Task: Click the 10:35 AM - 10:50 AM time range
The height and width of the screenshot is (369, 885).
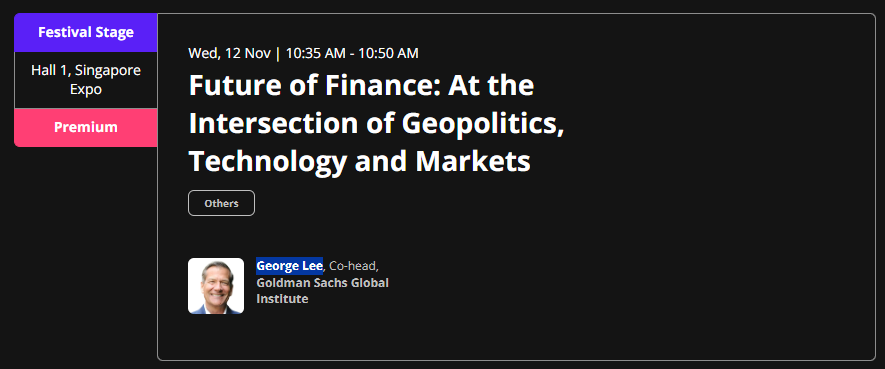Action: 352,53
